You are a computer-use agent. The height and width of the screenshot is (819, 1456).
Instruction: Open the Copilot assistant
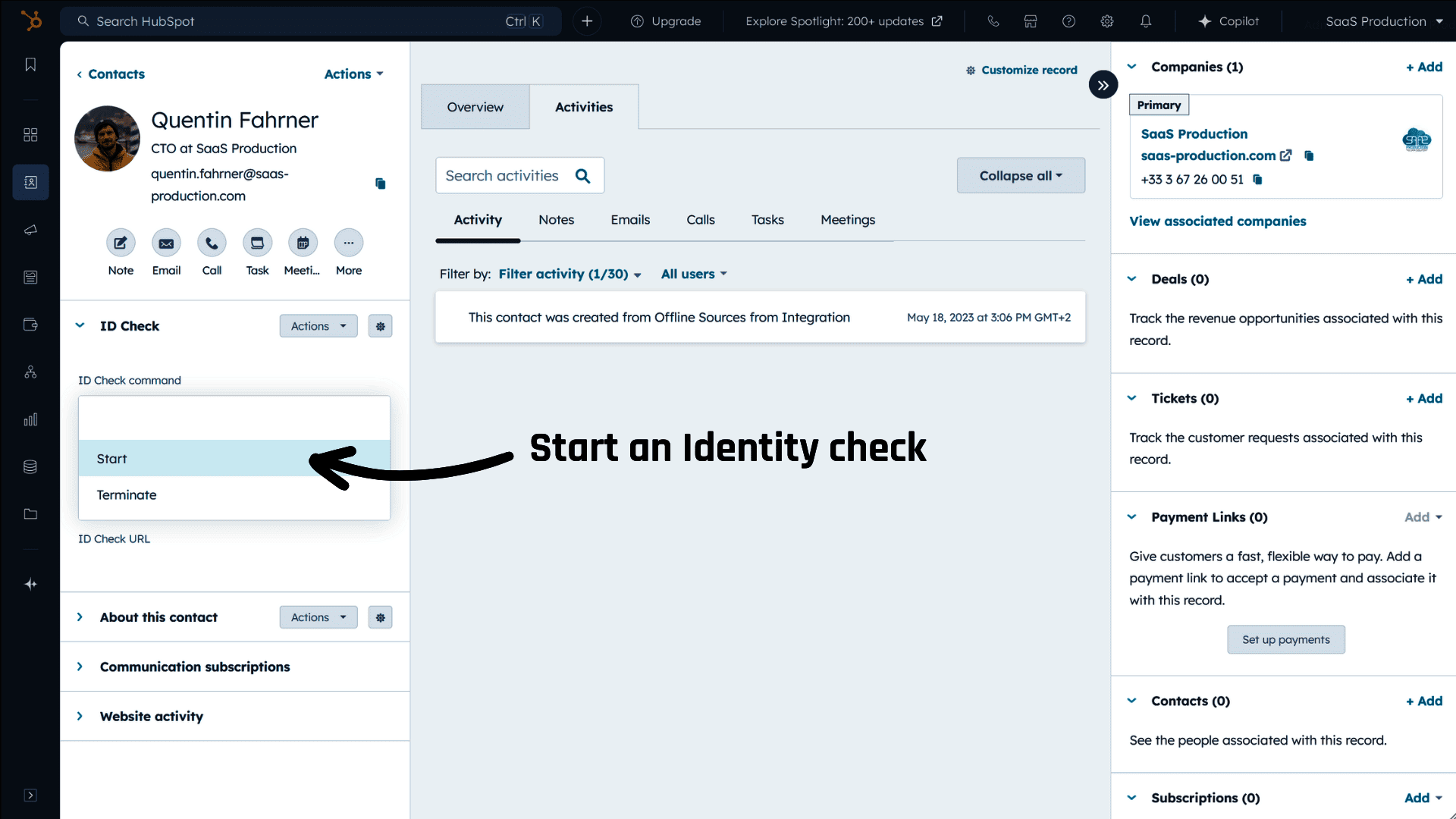pyautogui.click(x=1228, y=21)
